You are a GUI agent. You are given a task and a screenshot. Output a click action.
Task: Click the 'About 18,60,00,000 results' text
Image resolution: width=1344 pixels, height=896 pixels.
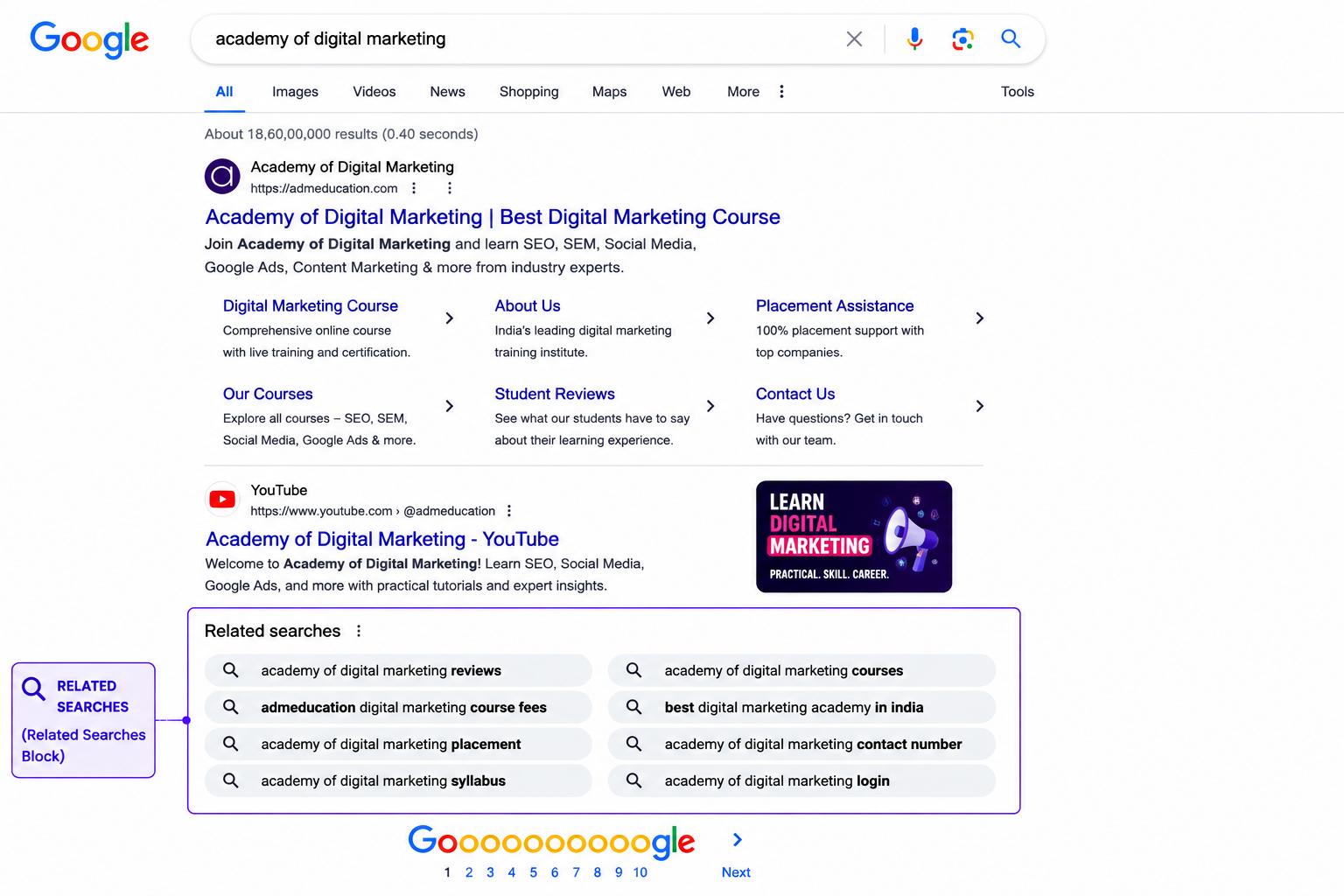[341, 134]
